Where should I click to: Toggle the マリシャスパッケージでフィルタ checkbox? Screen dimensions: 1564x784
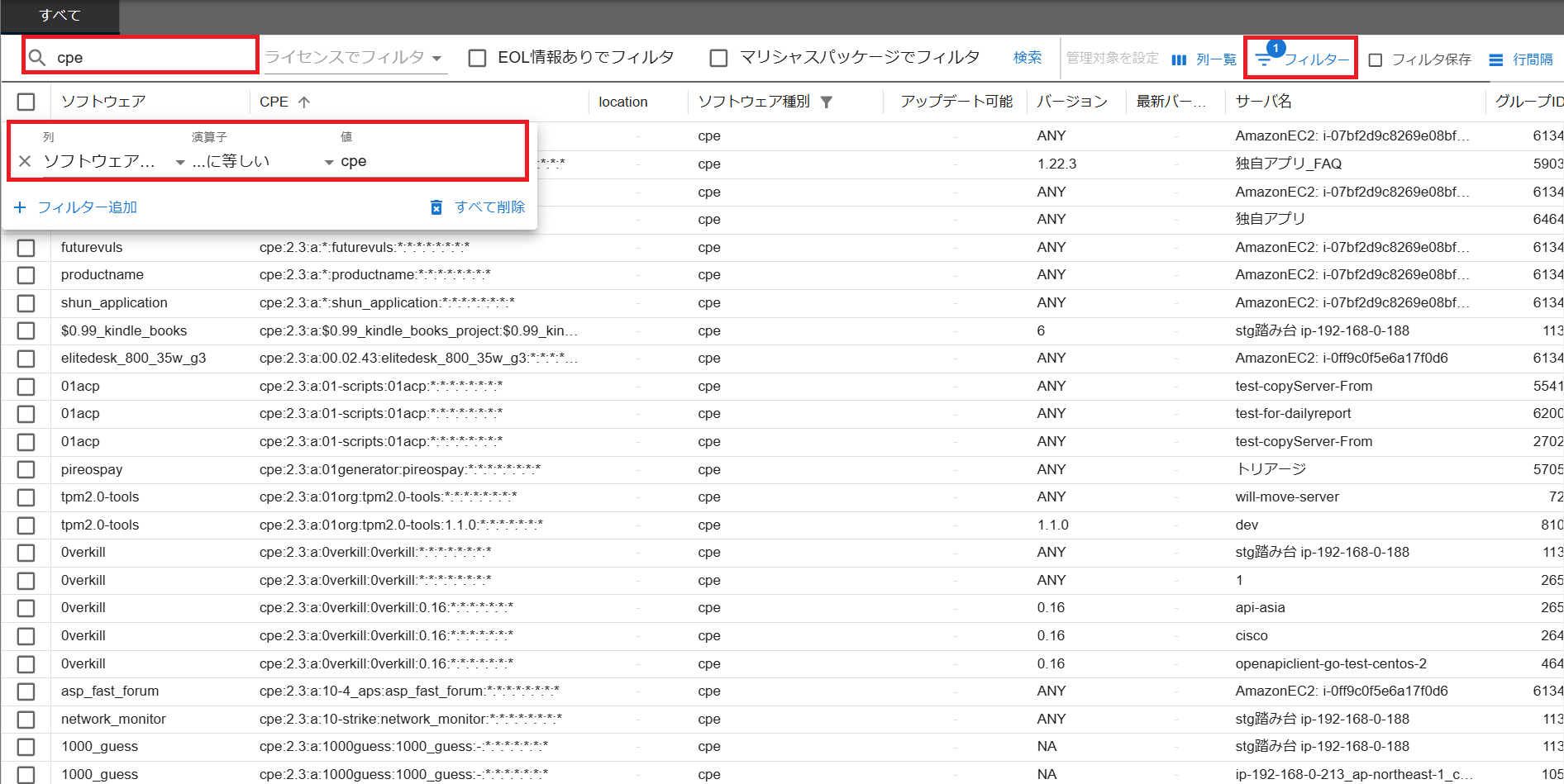(718, 58)
